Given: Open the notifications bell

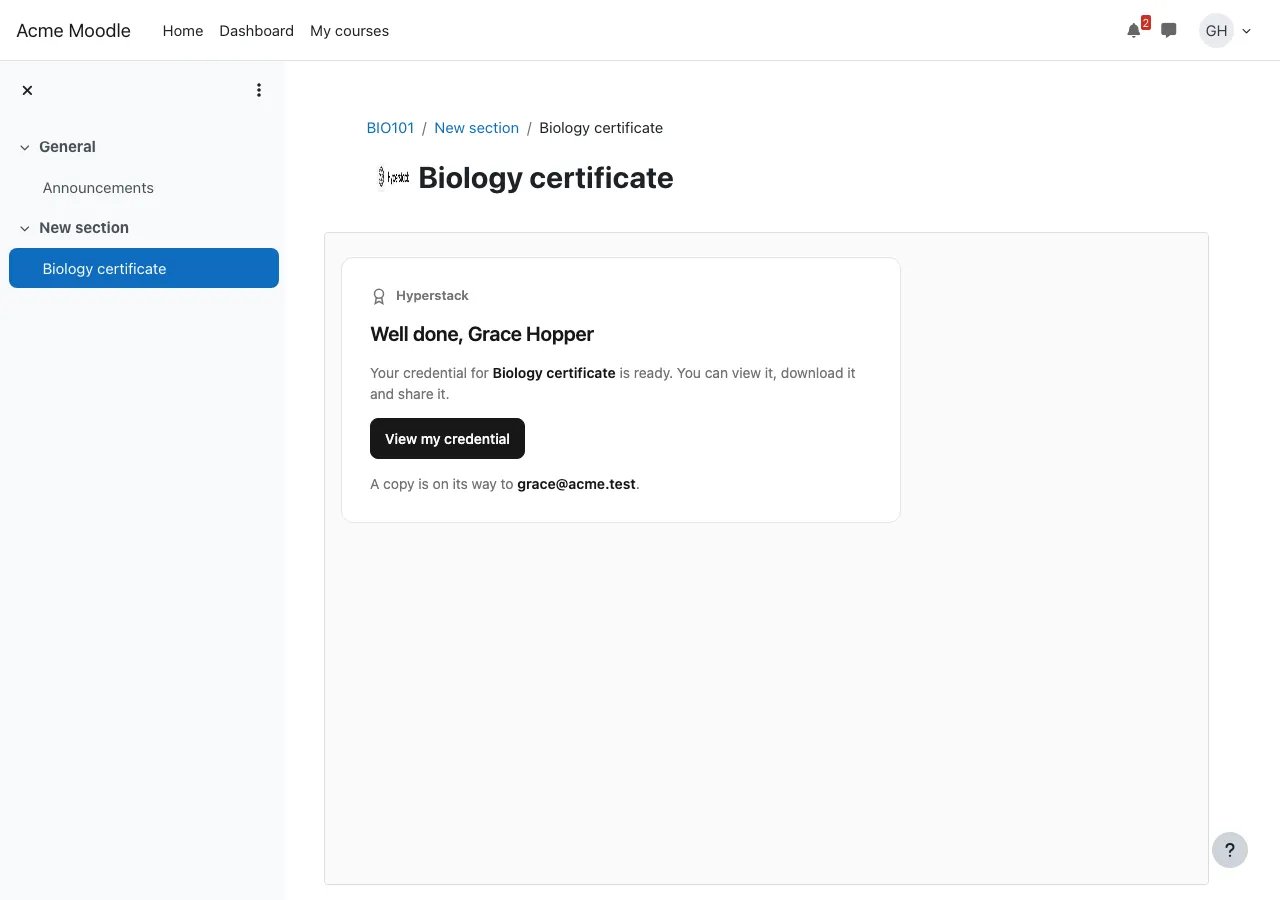Looking at the screenshot, I should tap(1133, 31).
